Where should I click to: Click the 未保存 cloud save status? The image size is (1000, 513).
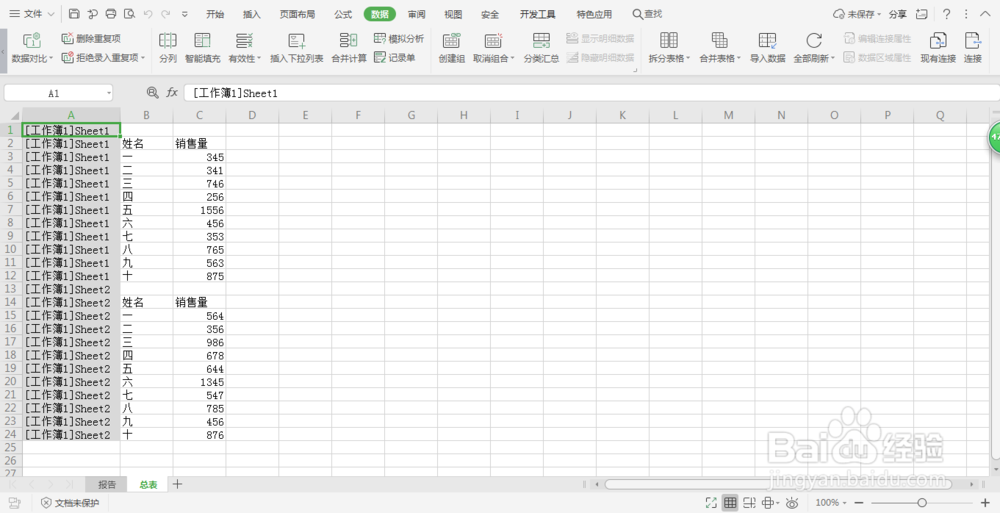tap(857, 14)
